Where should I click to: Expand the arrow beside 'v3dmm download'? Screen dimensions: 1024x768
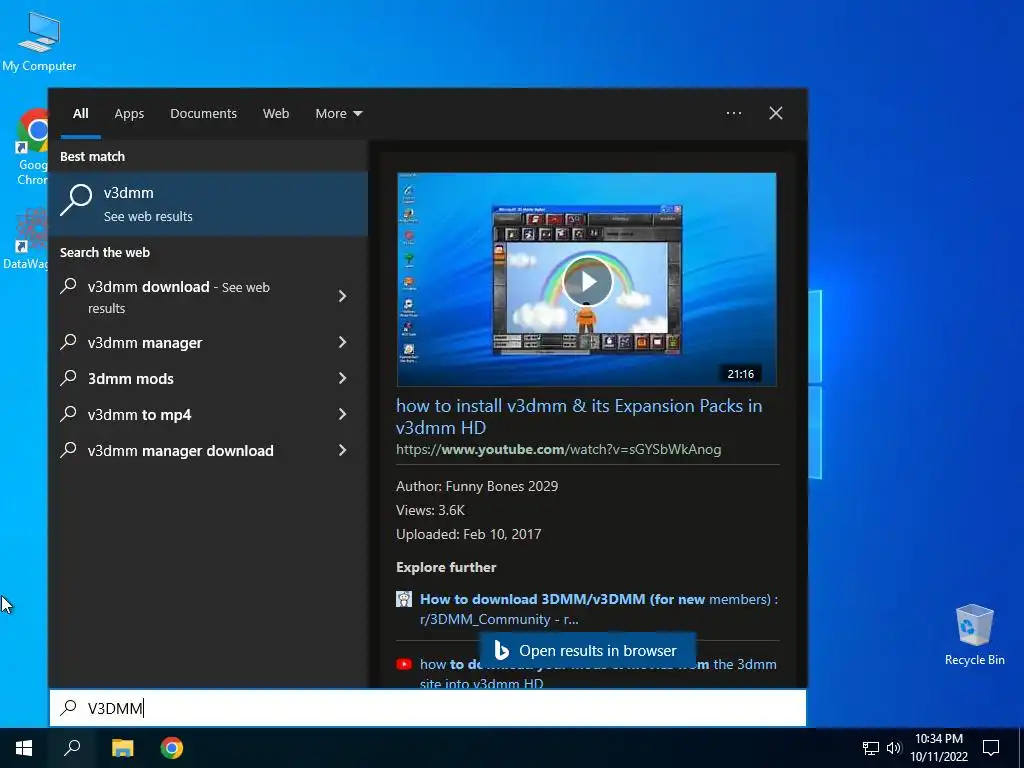coord(342,296)
